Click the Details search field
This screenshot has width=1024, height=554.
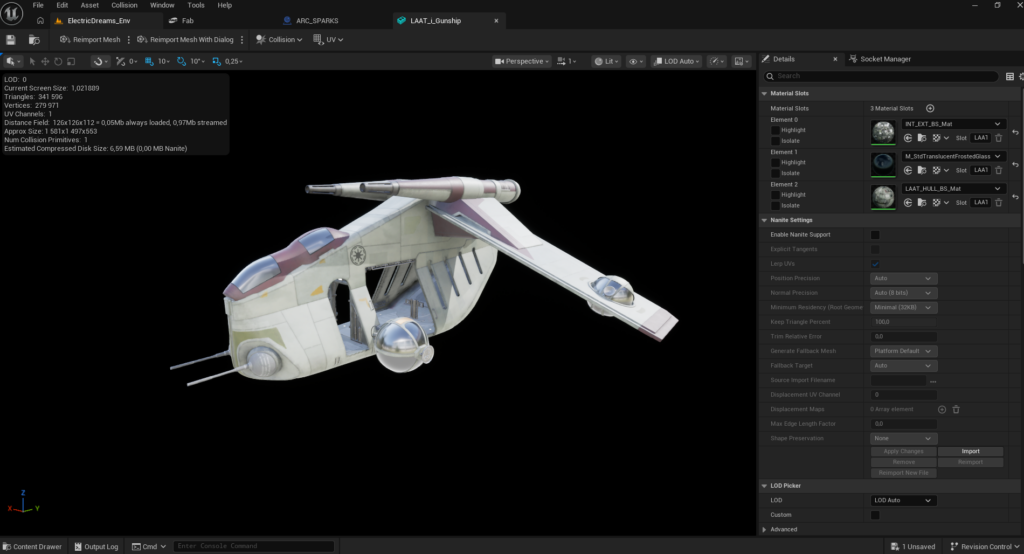coord(880,76)
